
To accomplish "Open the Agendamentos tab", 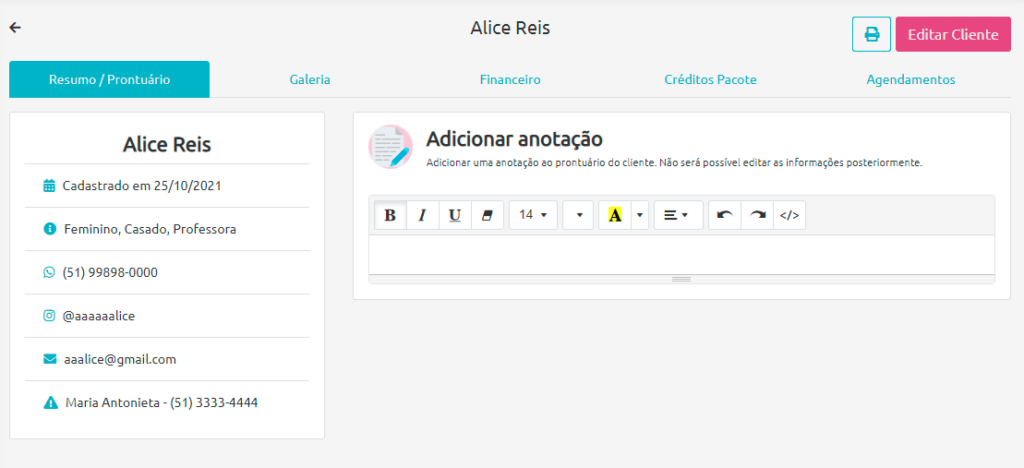I will click(910, 80).
